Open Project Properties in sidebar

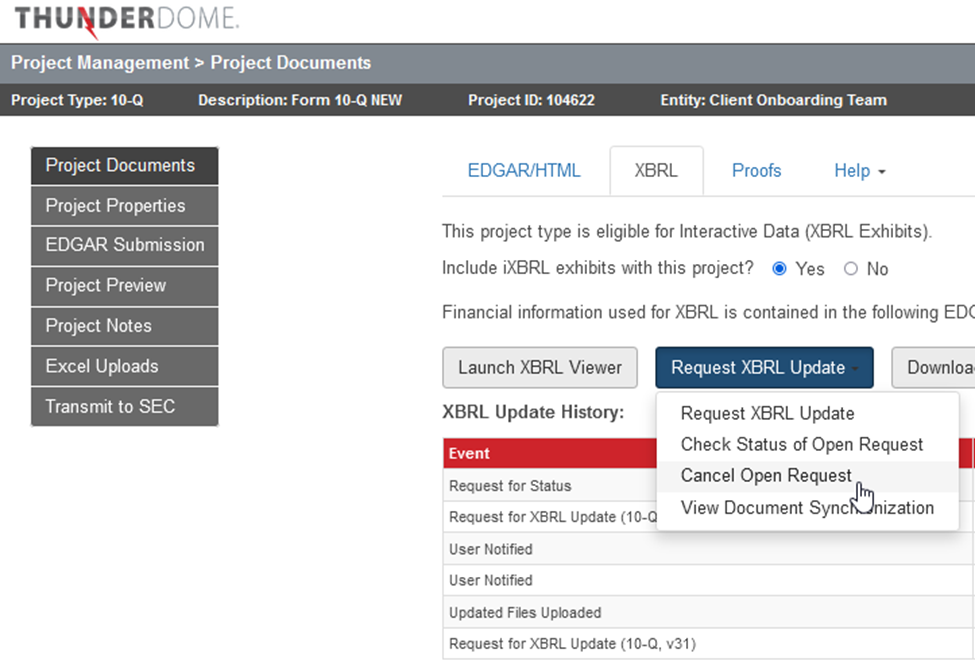(124, 206)
